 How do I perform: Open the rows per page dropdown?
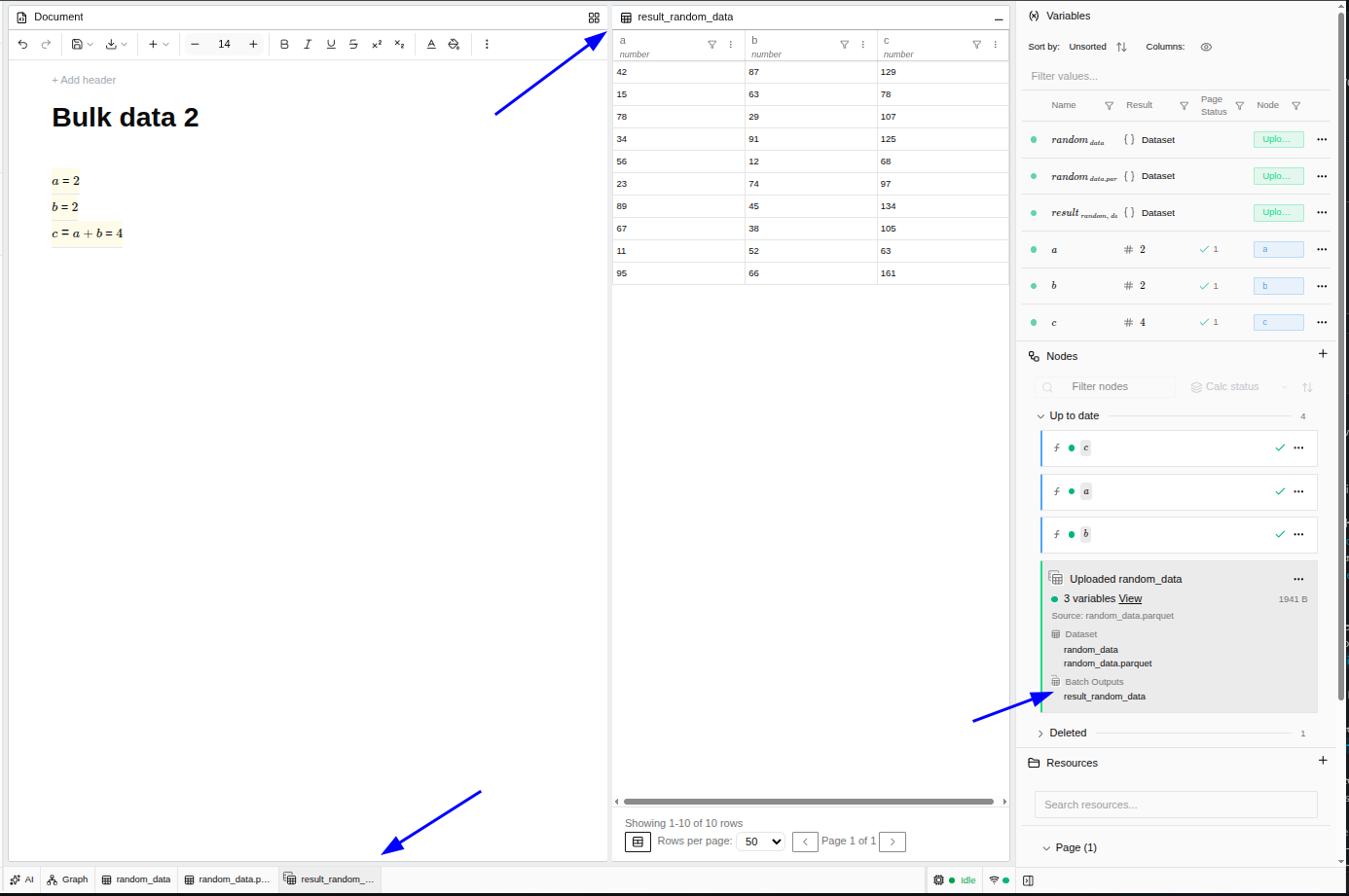[762, 842]
